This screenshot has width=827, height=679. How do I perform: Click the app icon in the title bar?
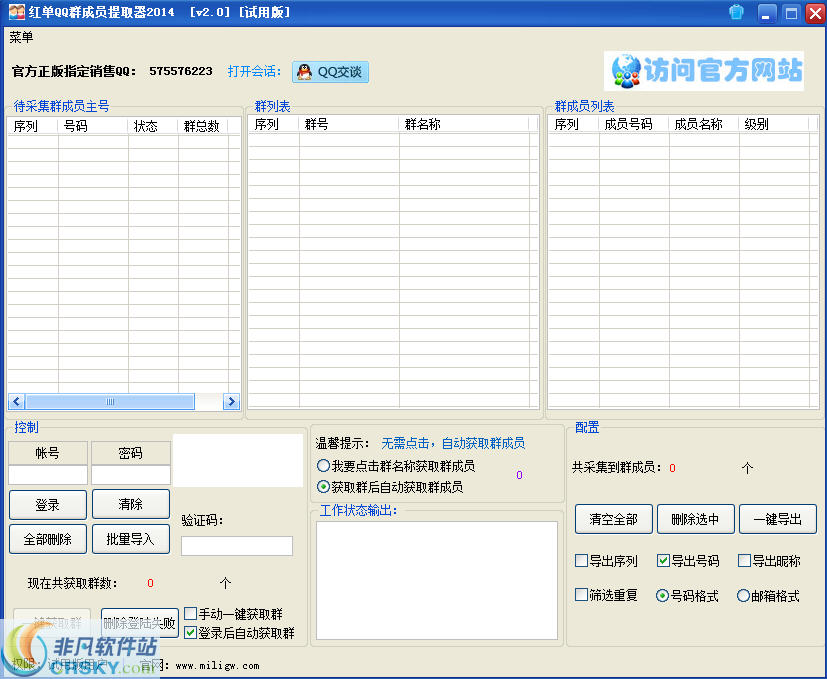(x=17, y=12)
